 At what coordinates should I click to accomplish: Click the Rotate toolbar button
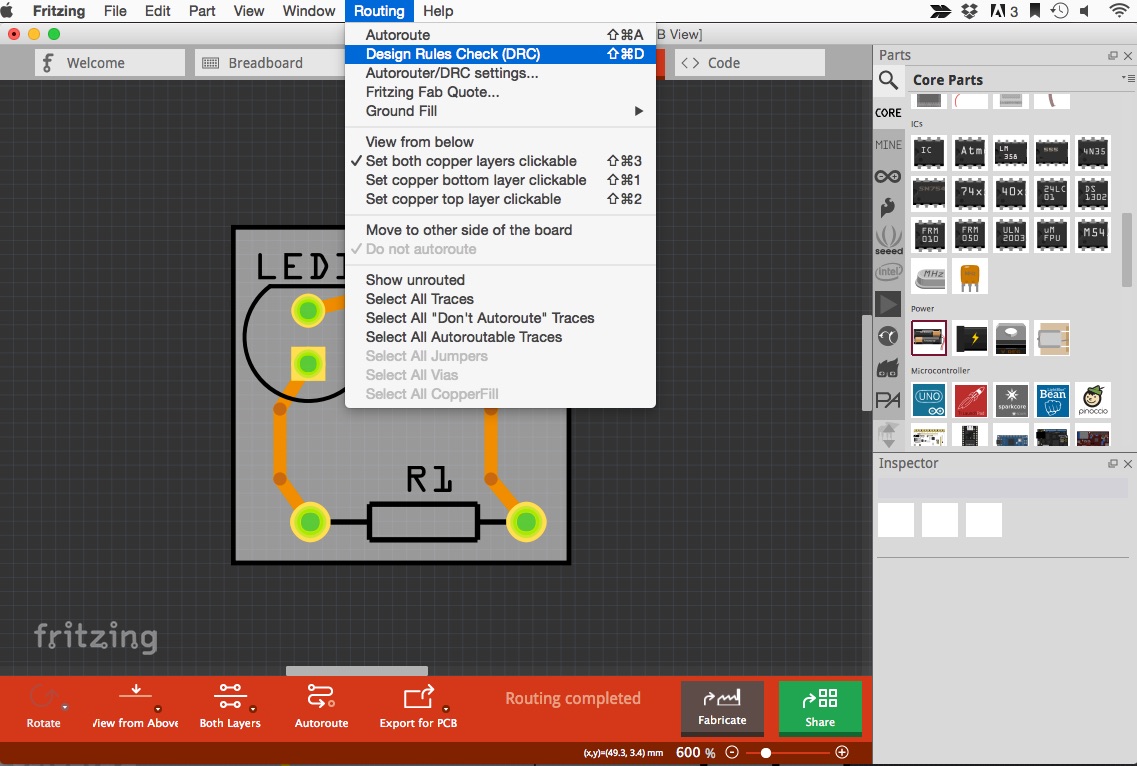pos(44,707)
